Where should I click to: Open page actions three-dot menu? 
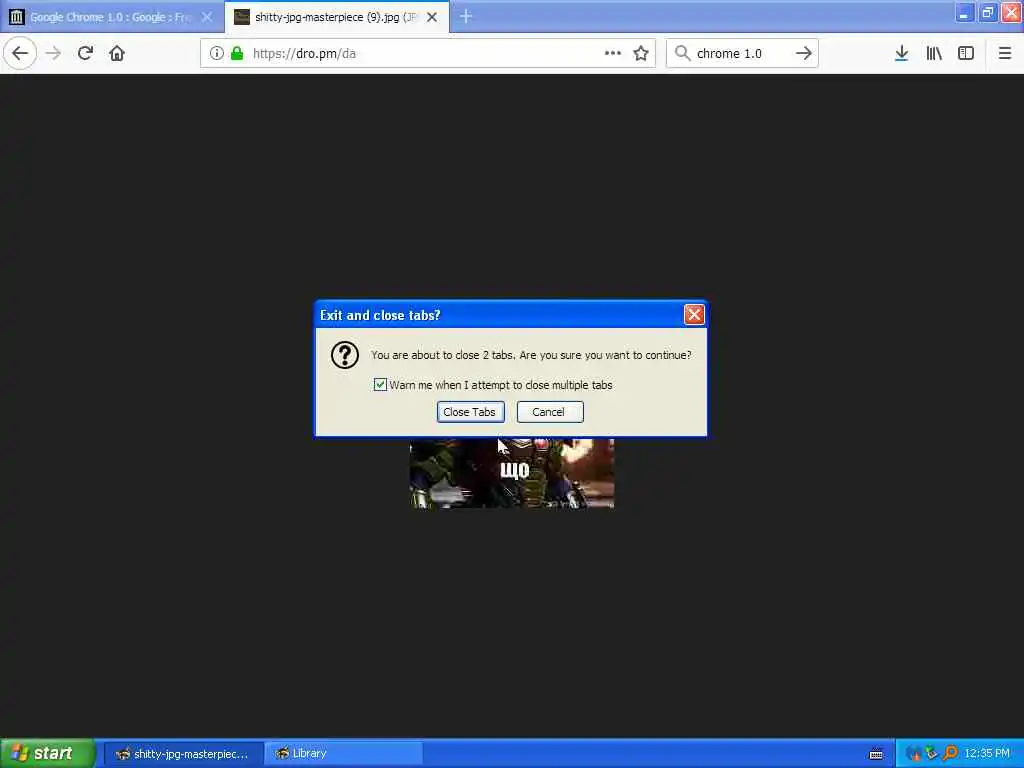pos(613,53)
